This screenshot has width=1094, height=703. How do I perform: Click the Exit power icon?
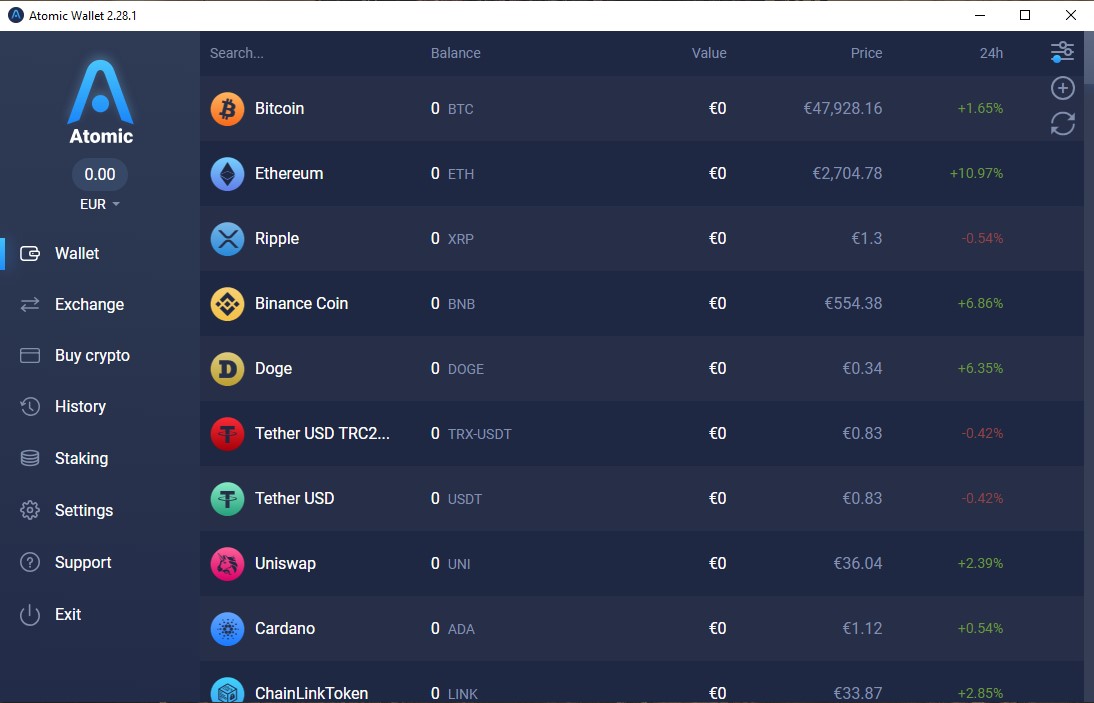coord(30,614)
